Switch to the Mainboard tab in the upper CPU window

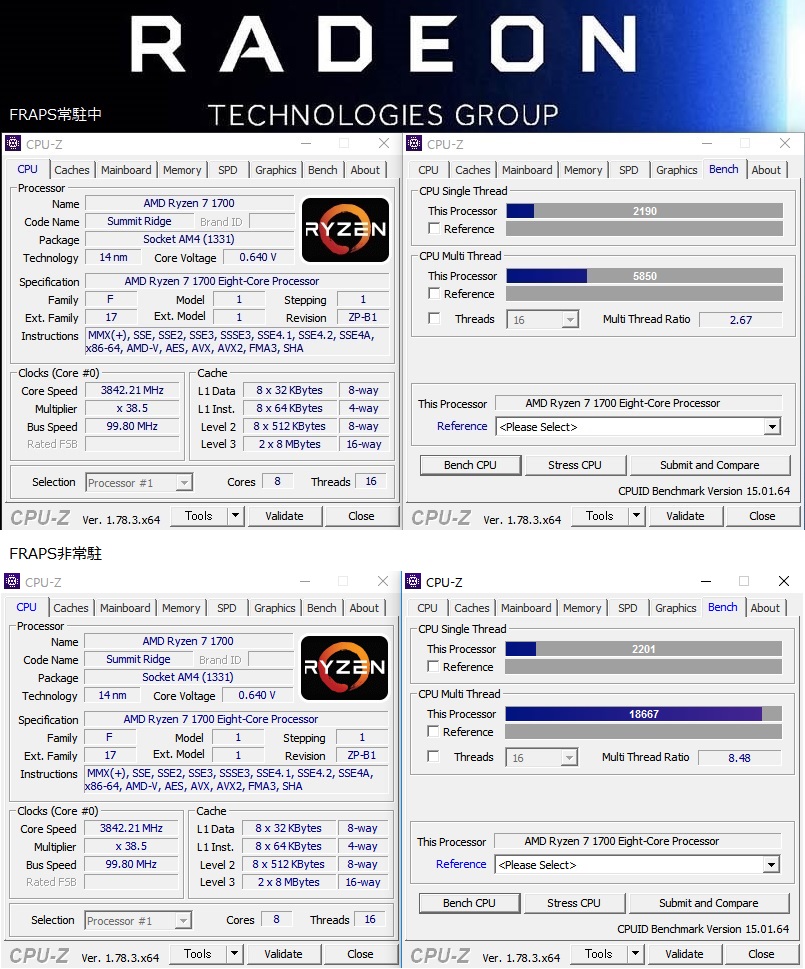tap(127, 170)
